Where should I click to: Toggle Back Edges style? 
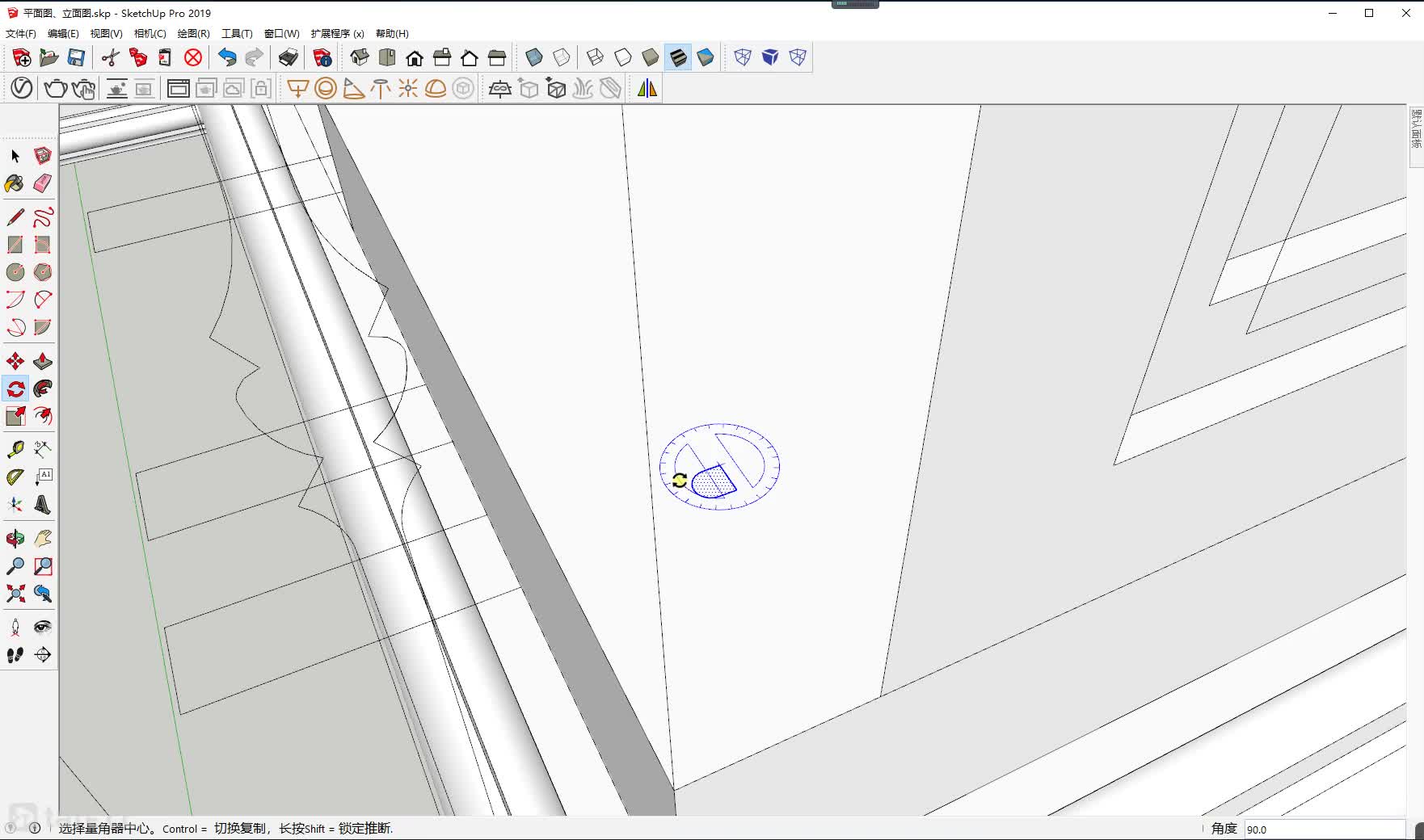pyautogui.click(x=562, y=57)
